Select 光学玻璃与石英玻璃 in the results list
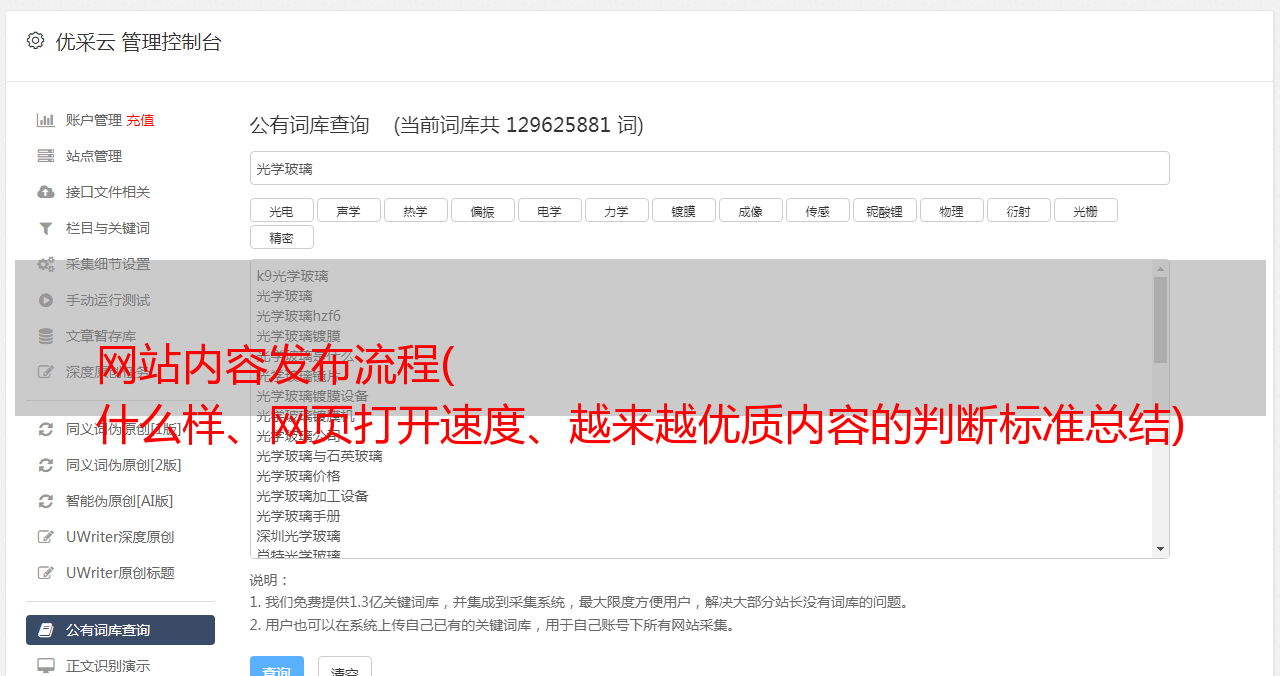The image size is (1280, 676). [319, 456]
